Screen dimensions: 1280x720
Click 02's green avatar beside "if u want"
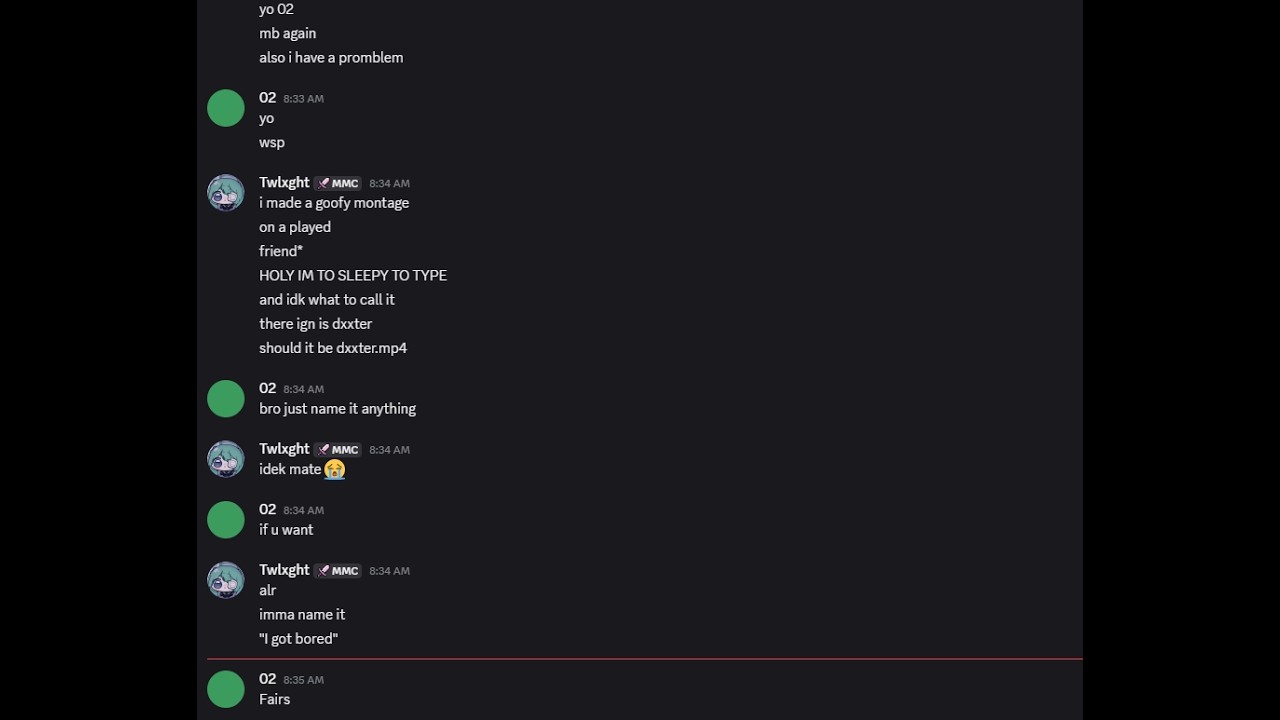[x=225, y=520]
